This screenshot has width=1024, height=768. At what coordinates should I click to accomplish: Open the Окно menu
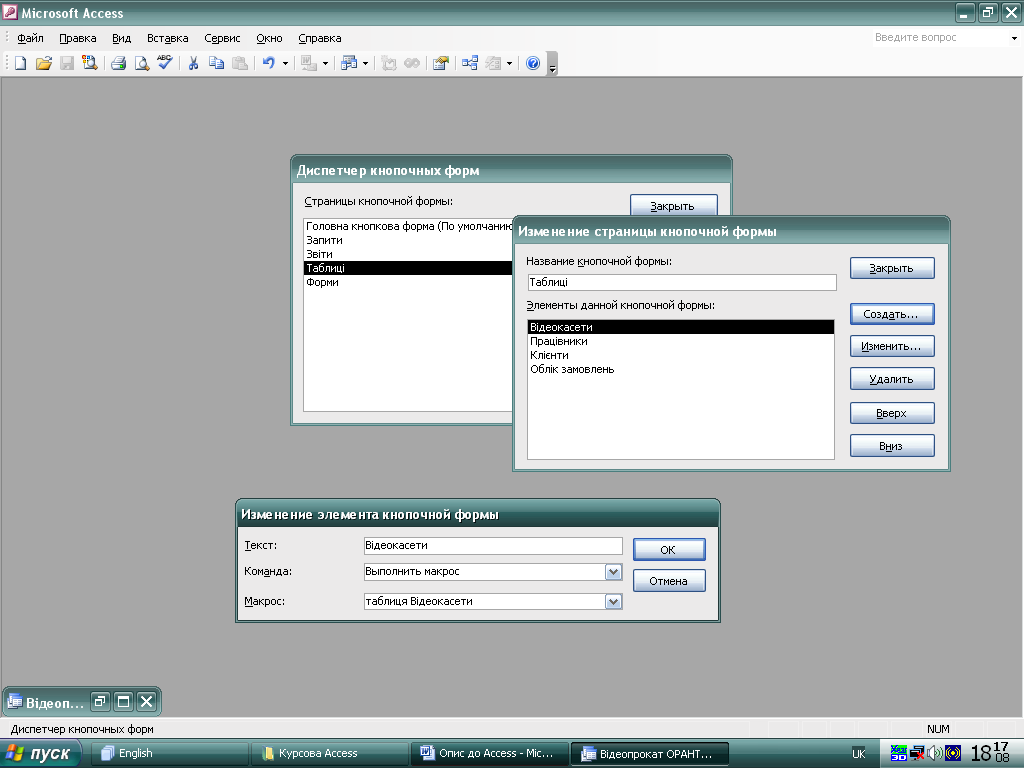[x=269, y=38]
